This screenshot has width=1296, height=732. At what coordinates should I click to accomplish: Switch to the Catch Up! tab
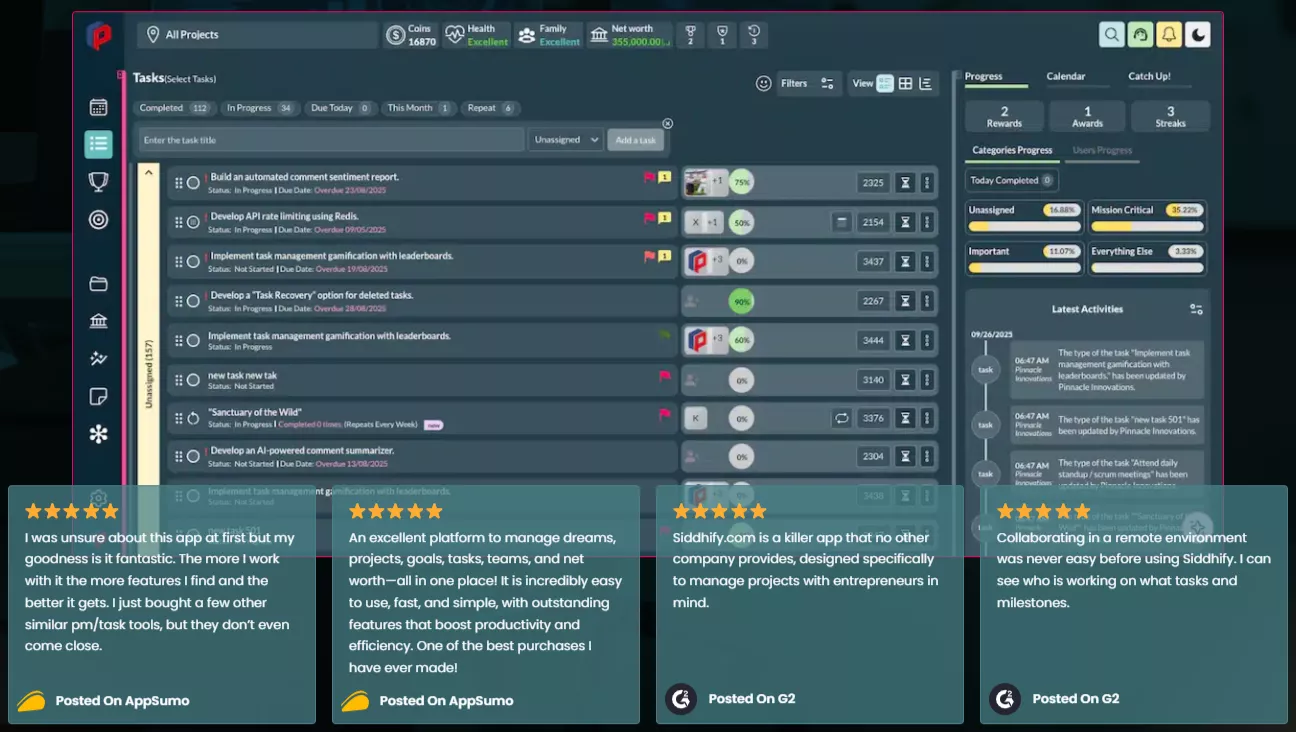1149,76
